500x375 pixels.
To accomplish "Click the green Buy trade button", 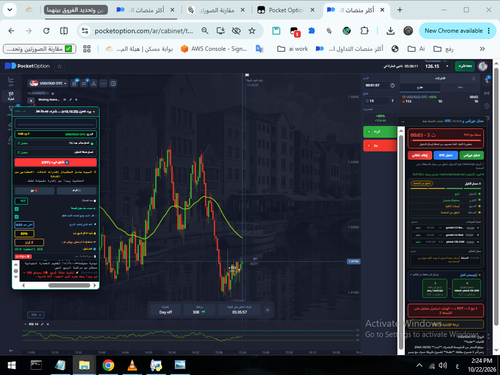I will 379,132.
